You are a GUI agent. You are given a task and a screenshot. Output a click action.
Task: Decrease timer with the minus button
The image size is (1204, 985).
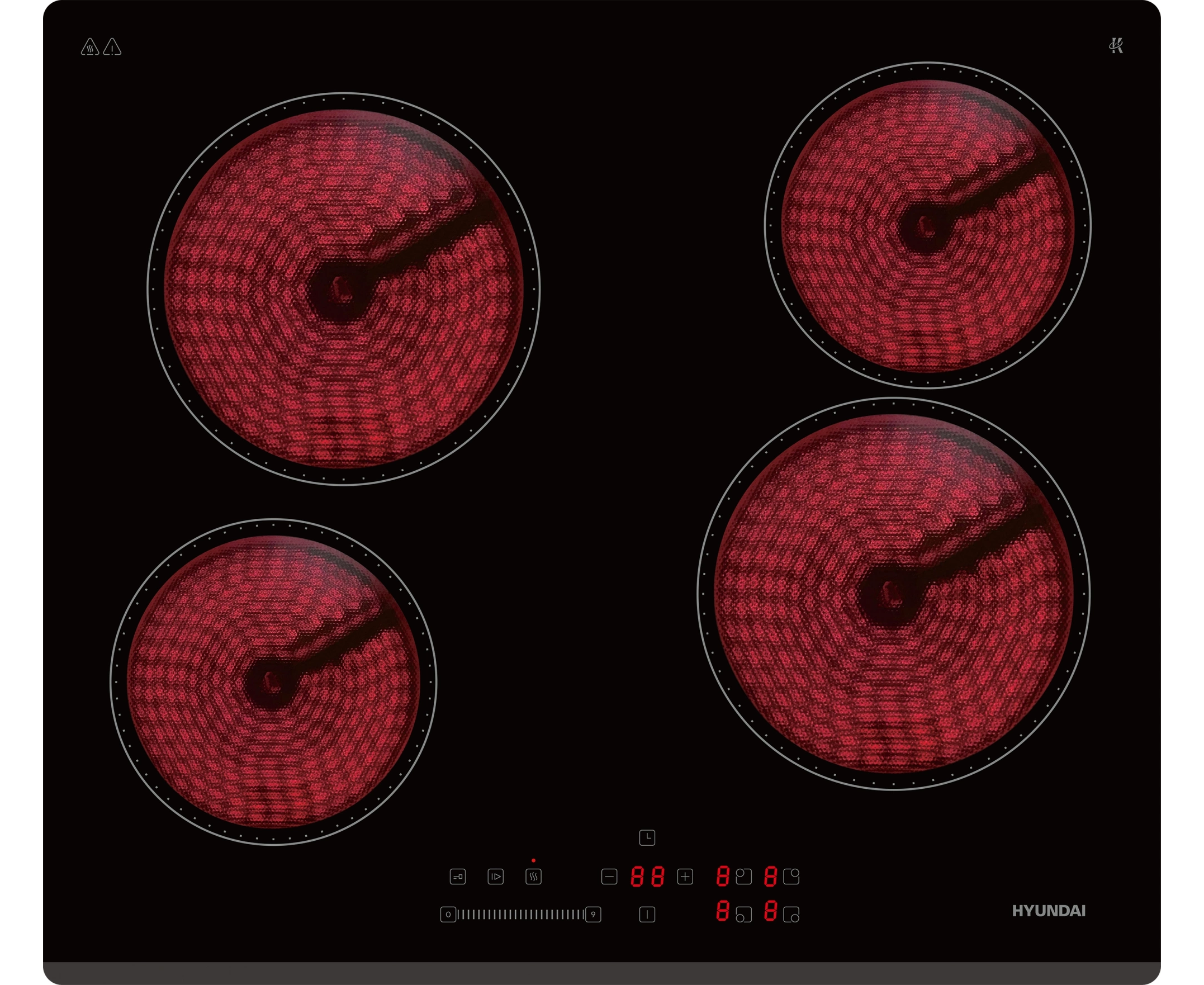point(609,877)
